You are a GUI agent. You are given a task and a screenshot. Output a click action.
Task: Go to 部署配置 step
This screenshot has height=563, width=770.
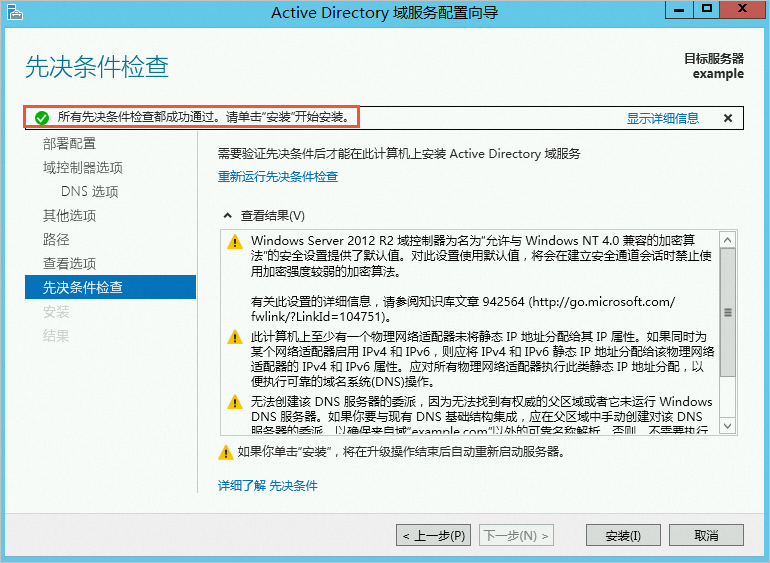69,143
